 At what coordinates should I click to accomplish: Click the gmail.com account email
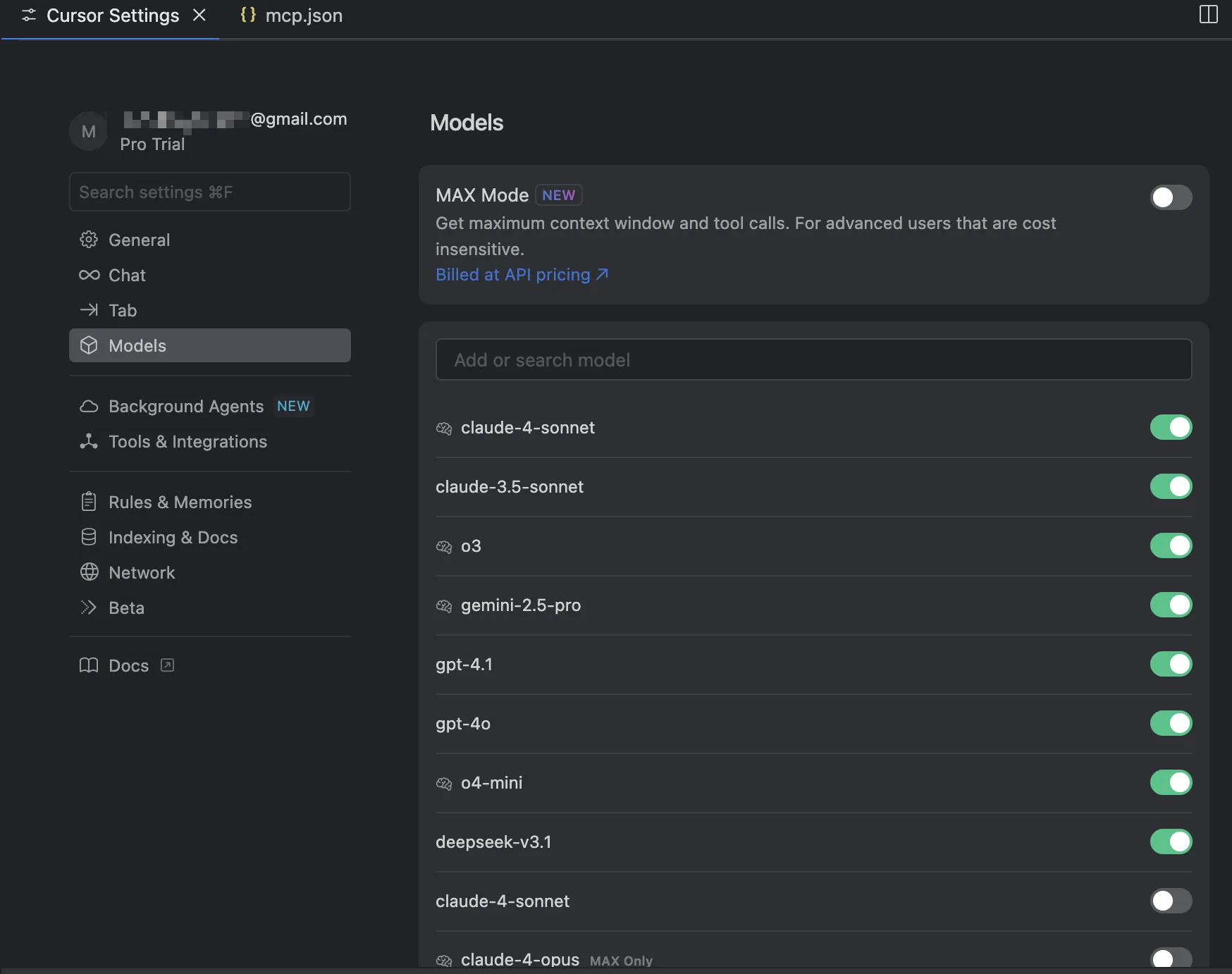[x=235, y=120]
